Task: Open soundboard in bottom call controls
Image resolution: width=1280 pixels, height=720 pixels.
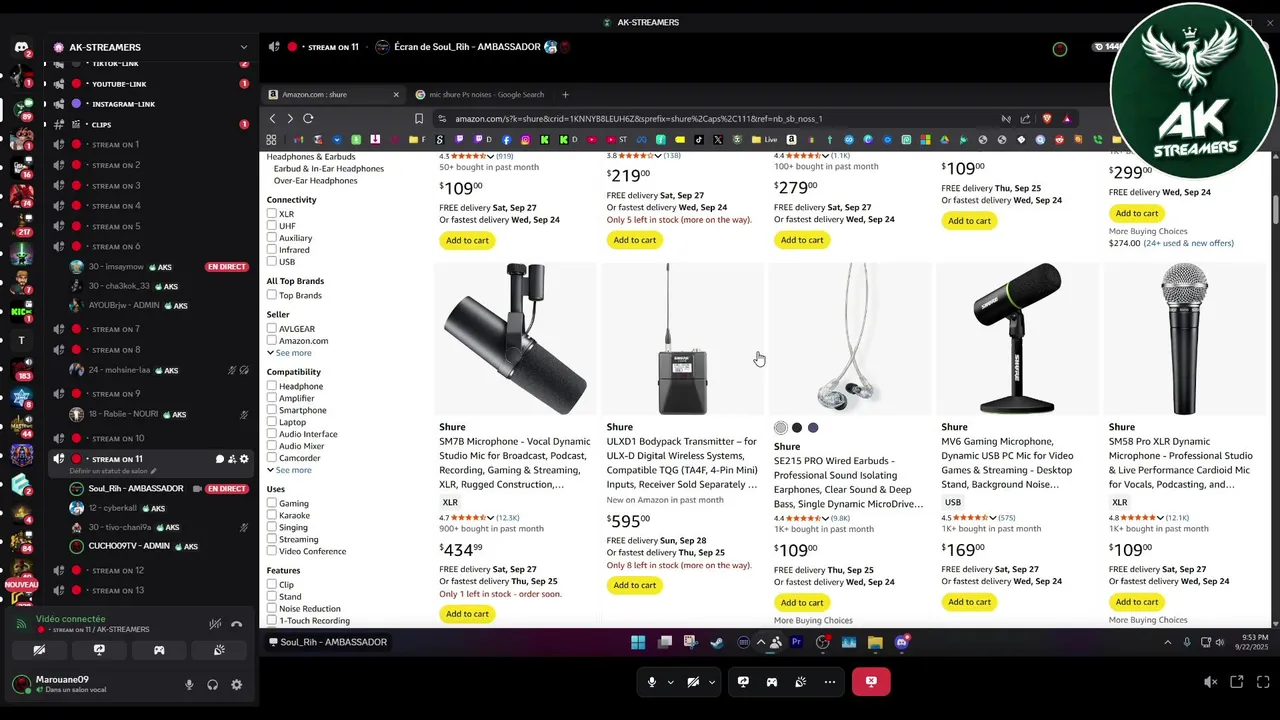Action: click(x=801, y=682)
